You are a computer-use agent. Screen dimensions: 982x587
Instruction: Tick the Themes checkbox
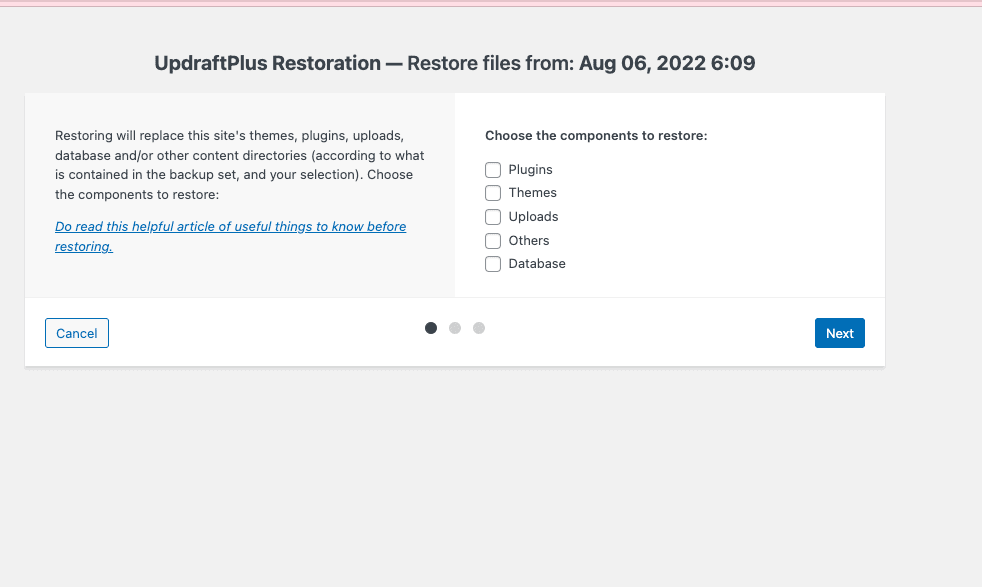(x=493, y=193)
